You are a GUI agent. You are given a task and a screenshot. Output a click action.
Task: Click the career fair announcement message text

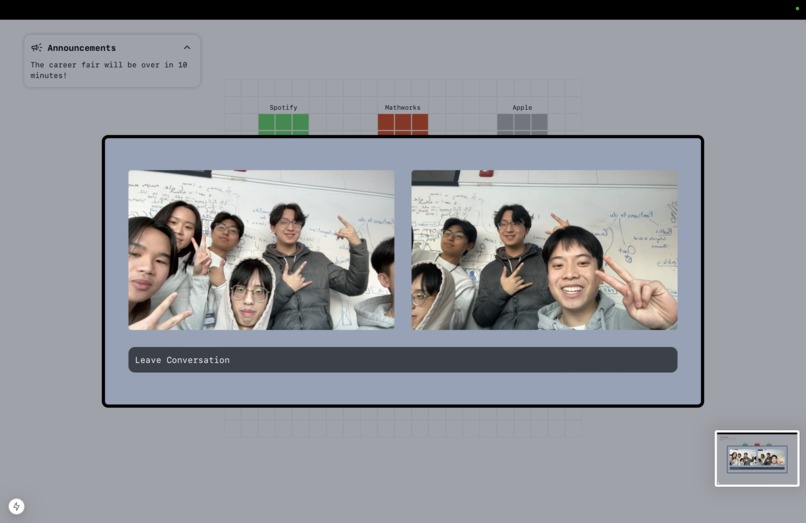pyautogui.click(x=108, y=70)
